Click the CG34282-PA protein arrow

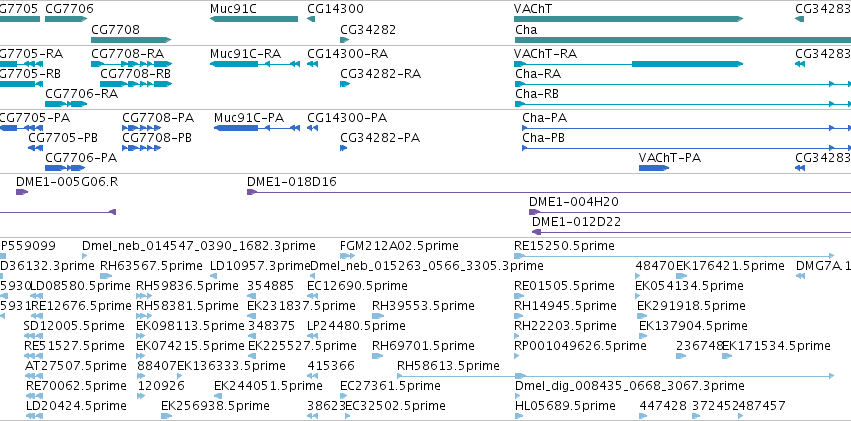pyautogui.click(x=344, y=148)
